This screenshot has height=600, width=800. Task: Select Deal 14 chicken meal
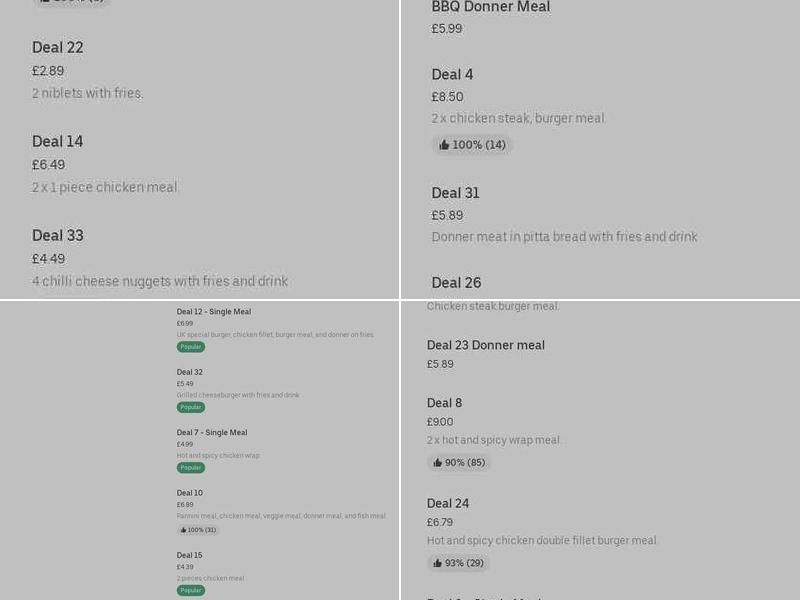(x=58, y=142)
